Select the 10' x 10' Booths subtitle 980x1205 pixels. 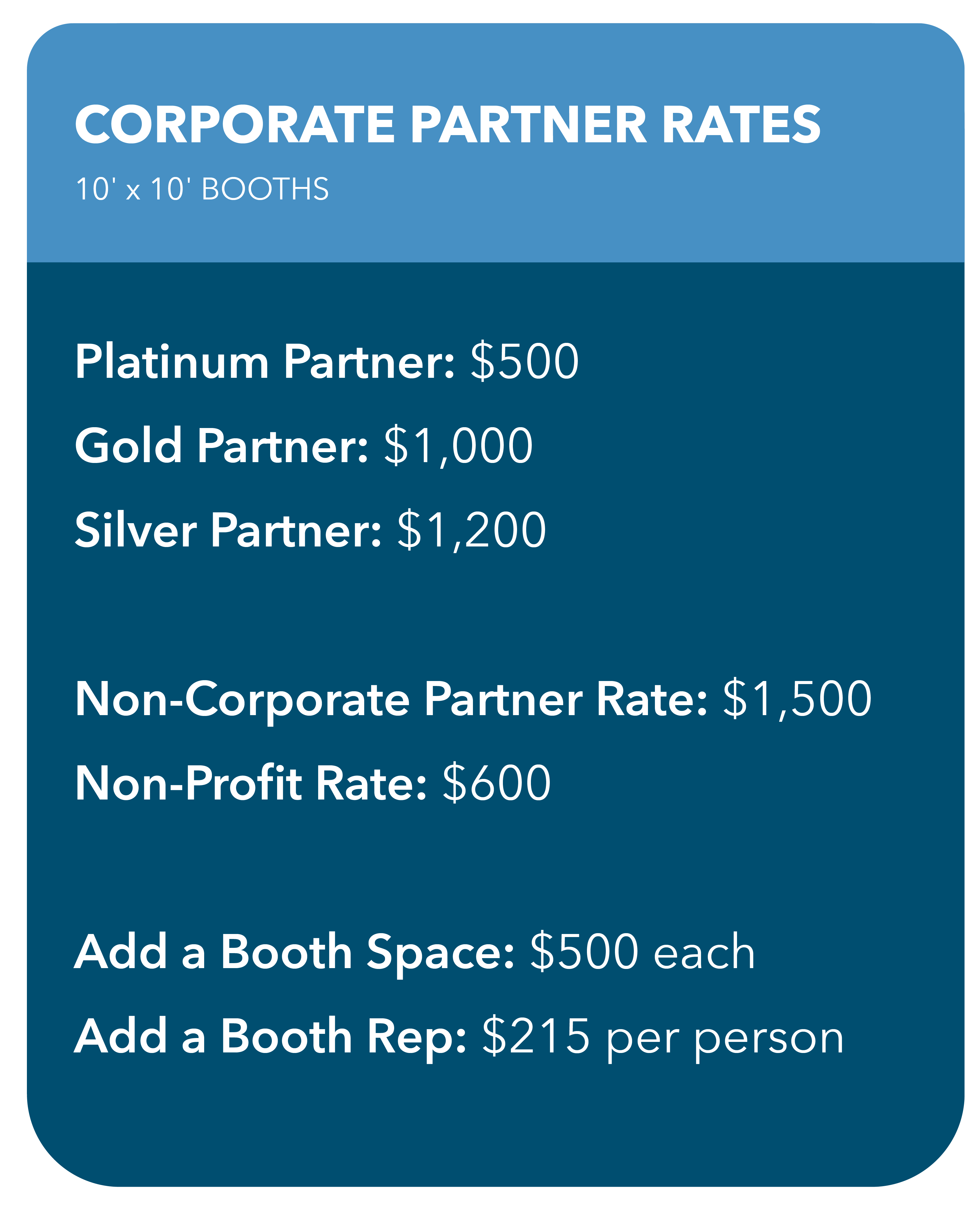pos(202,189)
